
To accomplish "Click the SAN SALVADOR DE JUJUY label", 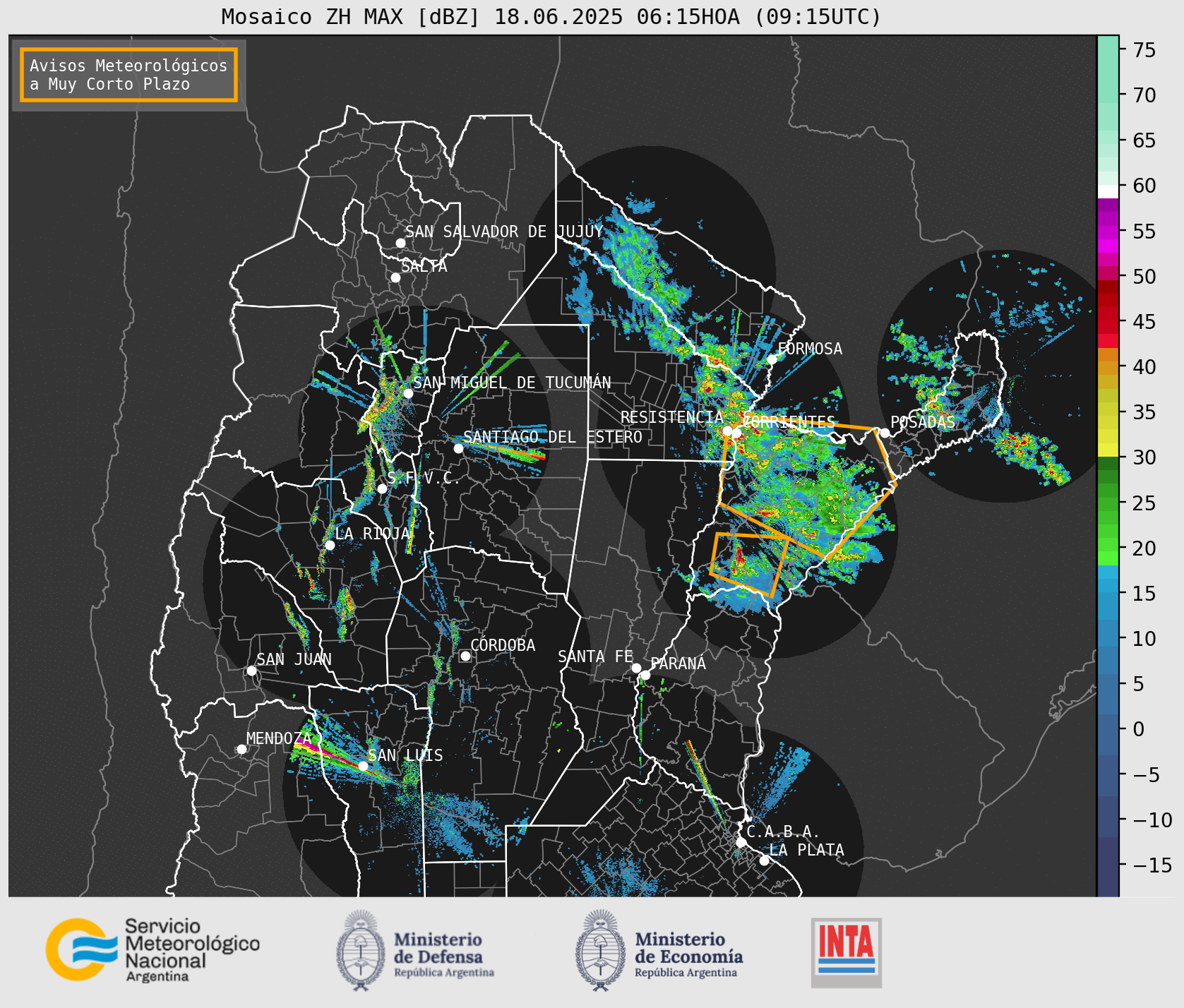I will pos(504,232).
